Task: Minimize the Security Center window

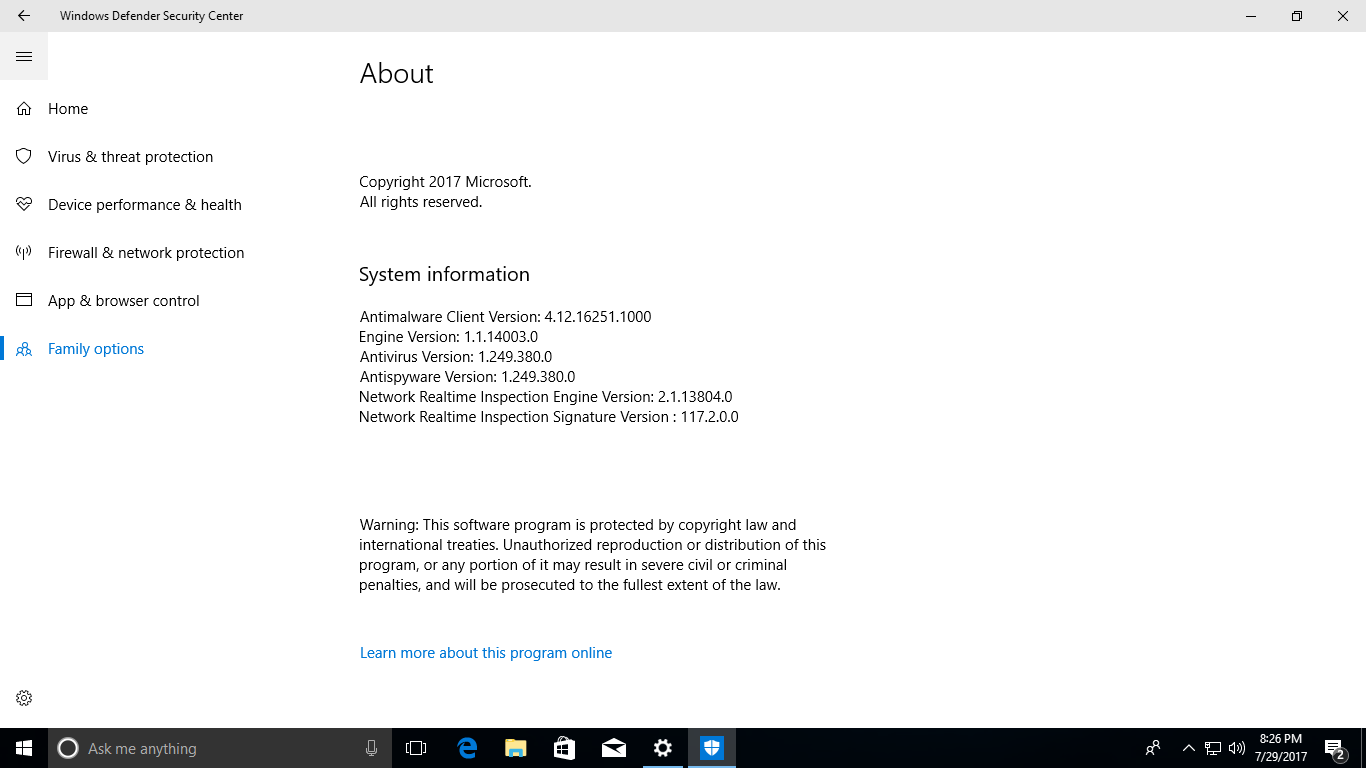Action: (1251, 16)
